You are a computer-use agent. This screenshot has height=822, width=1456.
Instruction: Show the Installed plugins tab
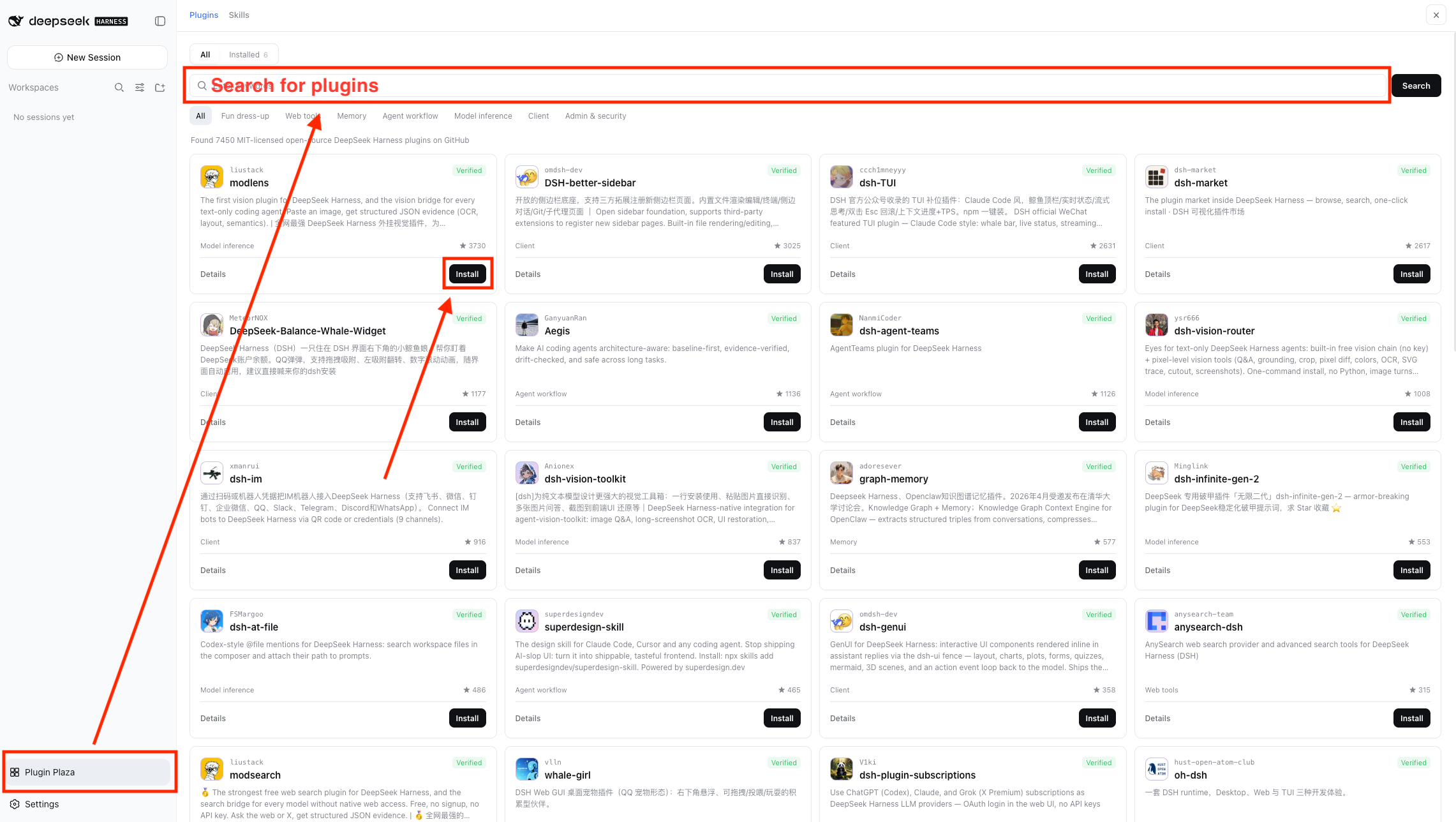(248, 55)
